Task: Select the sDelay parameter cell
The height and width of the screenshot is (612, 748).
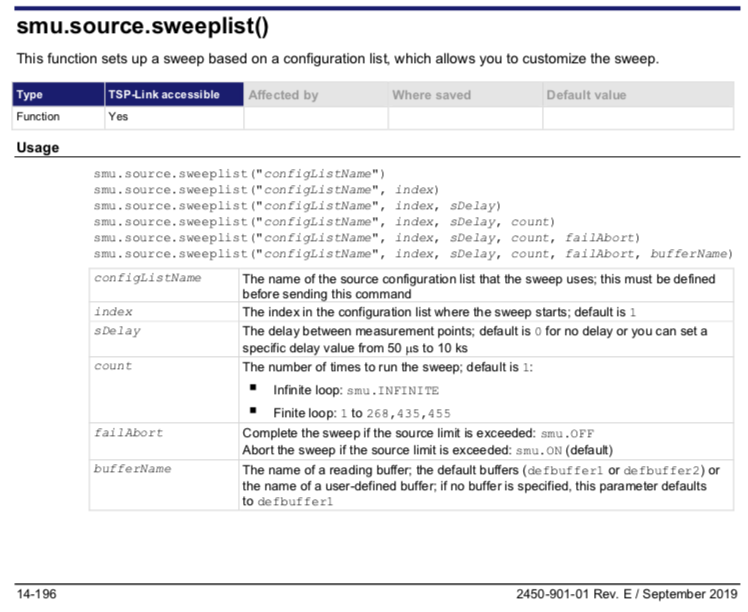Action: pyautogui.click(x=164, y=339)
